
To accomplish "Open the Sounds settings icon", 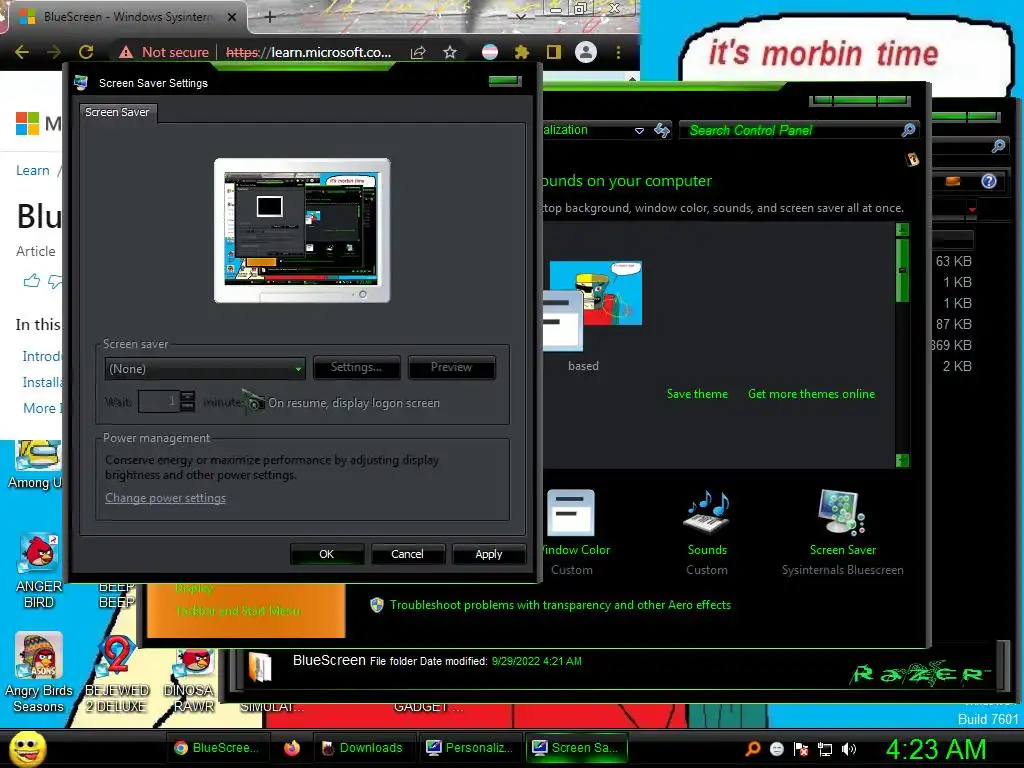I will click(707, 513).
